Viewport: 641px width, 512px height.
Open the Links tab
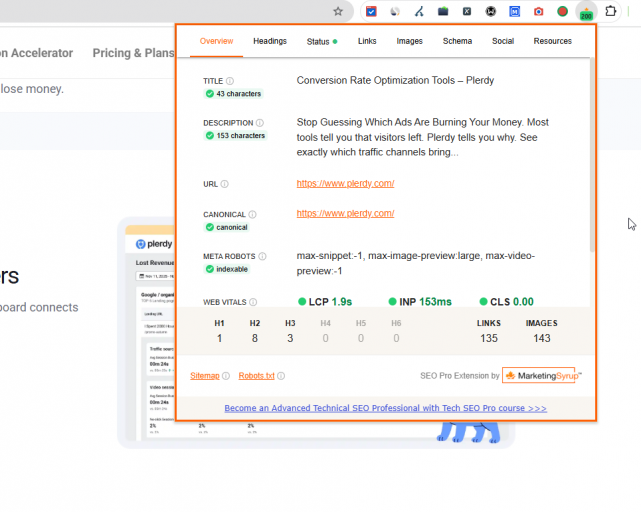(367, 41)
